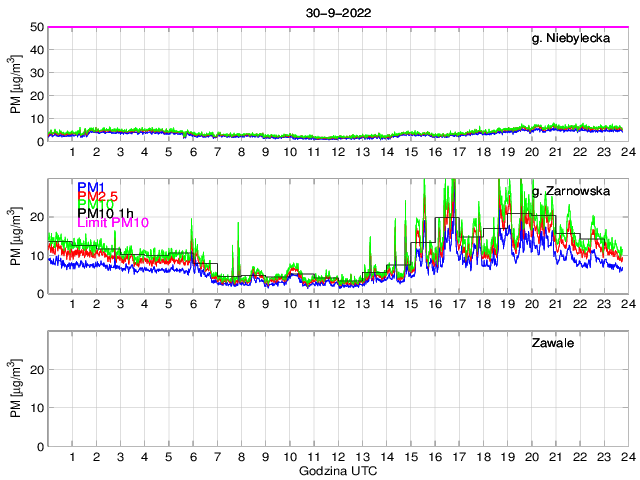Screen dimensions: 640x480
Task: Click hour 12 tick under Zawale plot
Action: click(337, 457)
